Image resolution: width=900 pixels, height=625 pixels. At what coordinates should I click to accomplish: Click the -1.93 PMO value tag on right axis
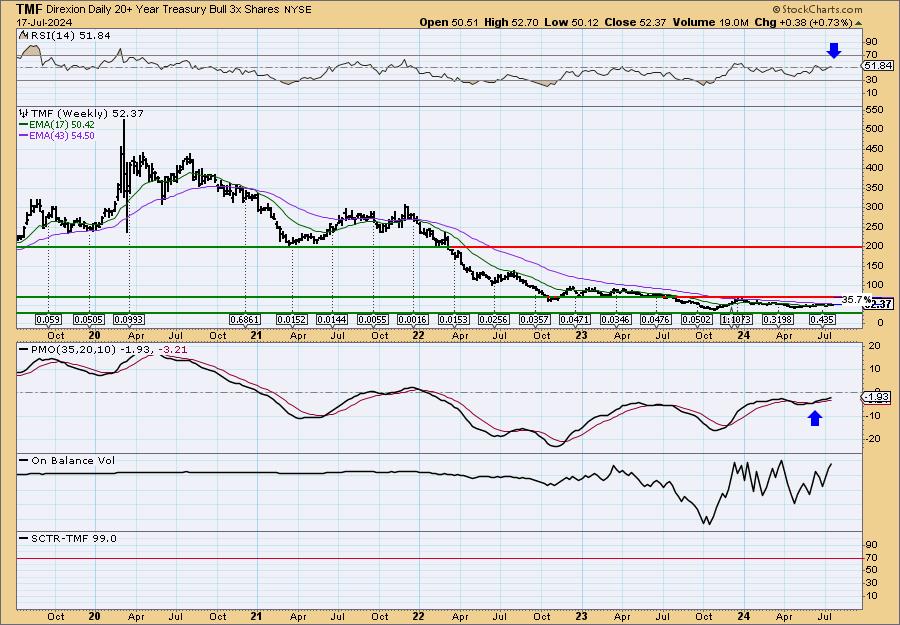(878, 397)
